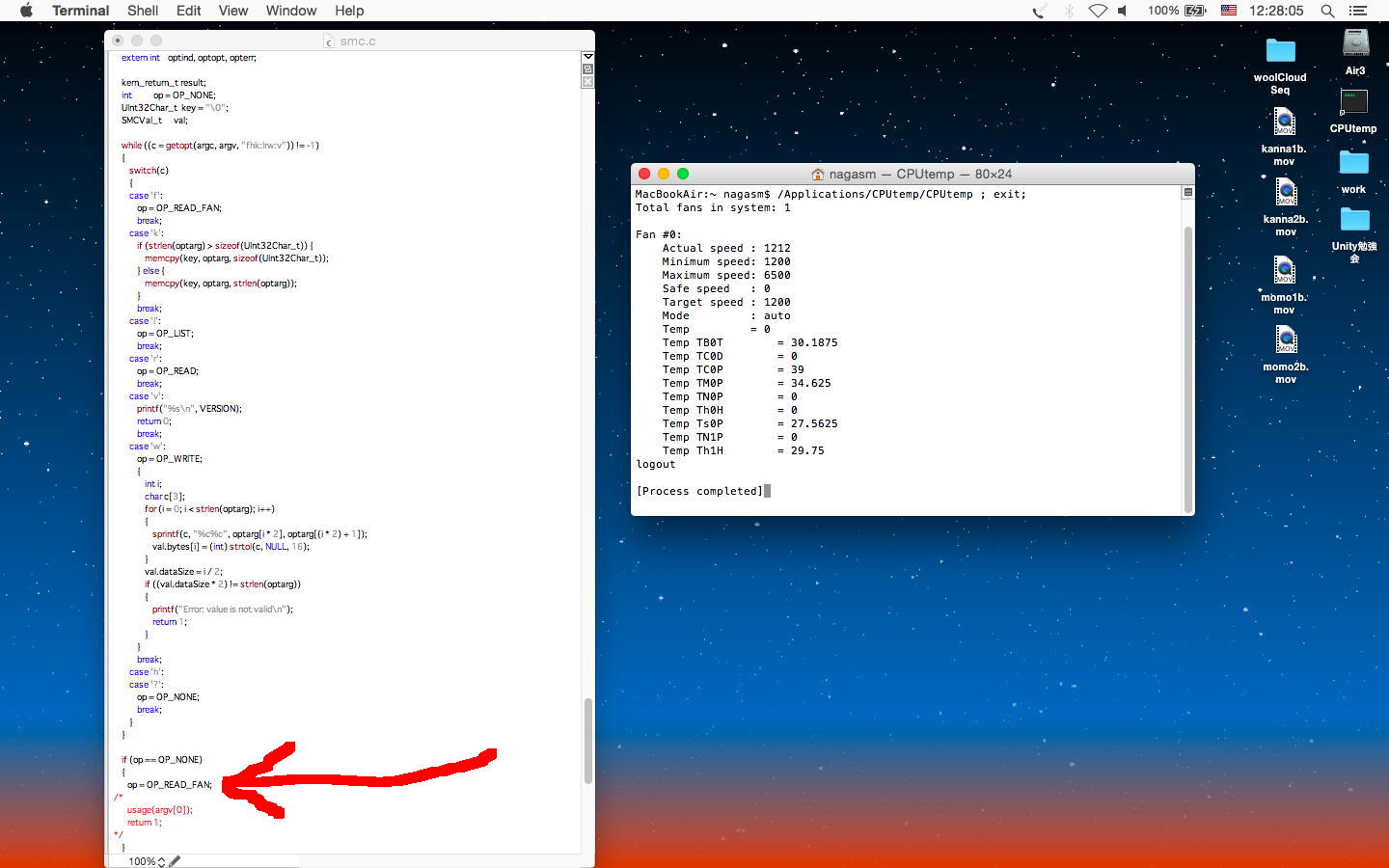Screen dimensions: 1389x868
Task: Click the pencil icon in smc.c status bar
Action: 175,861
